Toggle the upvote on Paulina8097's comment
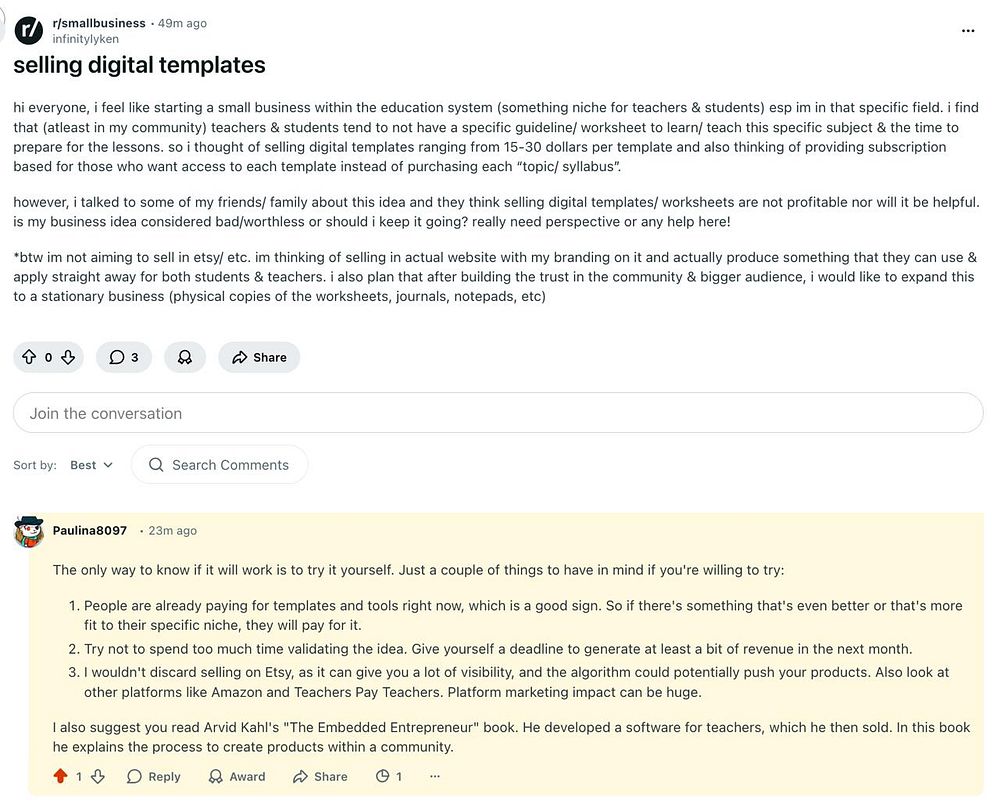The width and height of the screenshot is (1000, 801). (61, 776)
